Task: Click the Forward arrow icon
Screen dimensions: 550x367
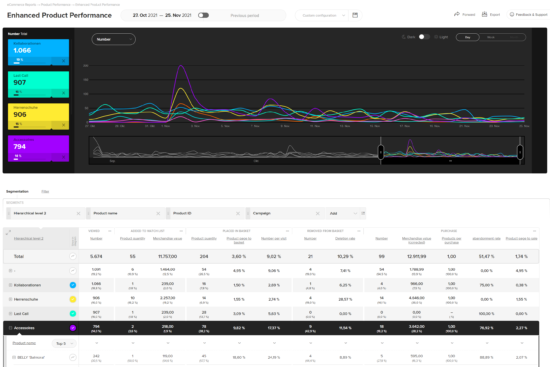Action: click(x=457, y=14)
